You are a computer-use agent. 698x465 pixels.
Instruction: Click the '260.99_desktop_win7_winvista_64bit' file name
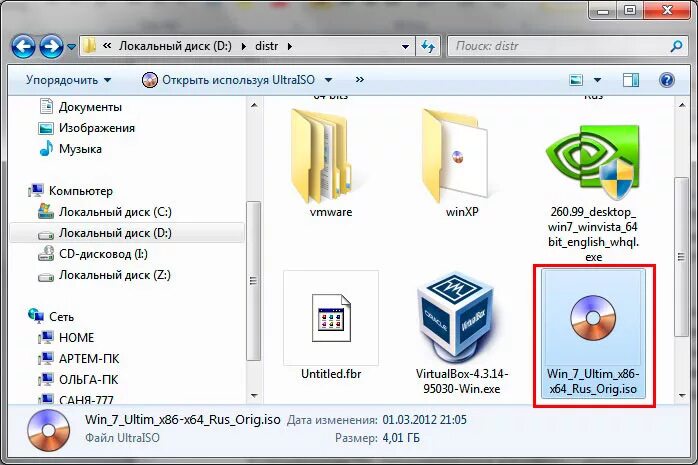coord(593,234)
